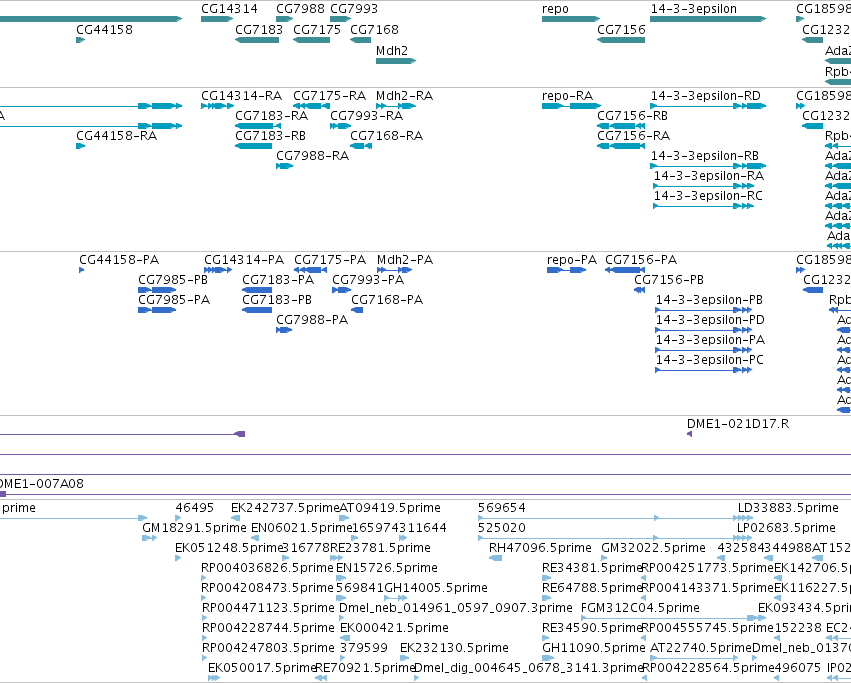
Task: Click transcript CG7183-RA label
Action: (x=271, y=116)
